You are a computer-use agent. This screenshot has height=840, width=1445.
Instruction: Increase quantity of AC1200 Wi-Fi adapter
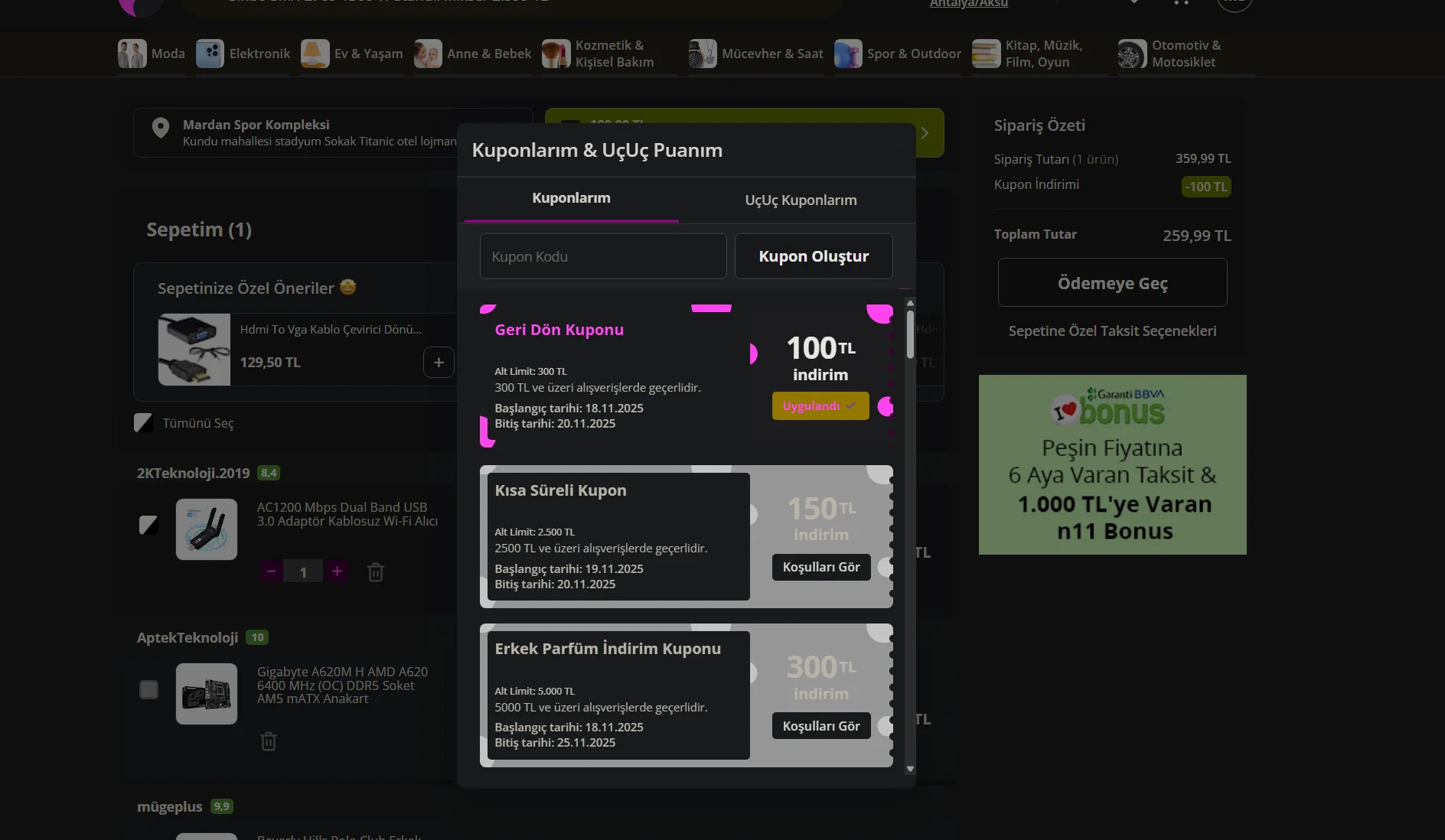point(337,571)
